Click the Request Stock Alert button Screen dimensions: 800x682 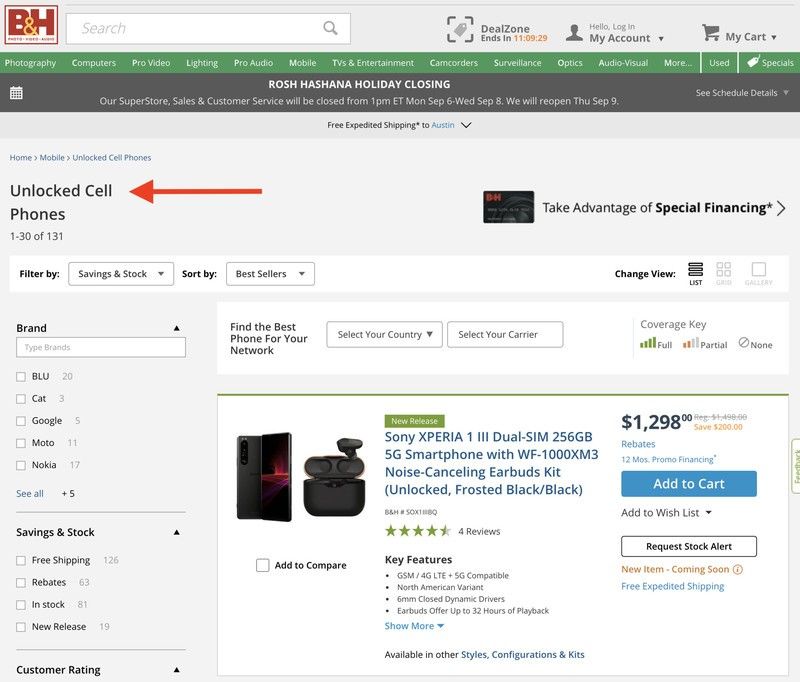[x=688, y=547]
